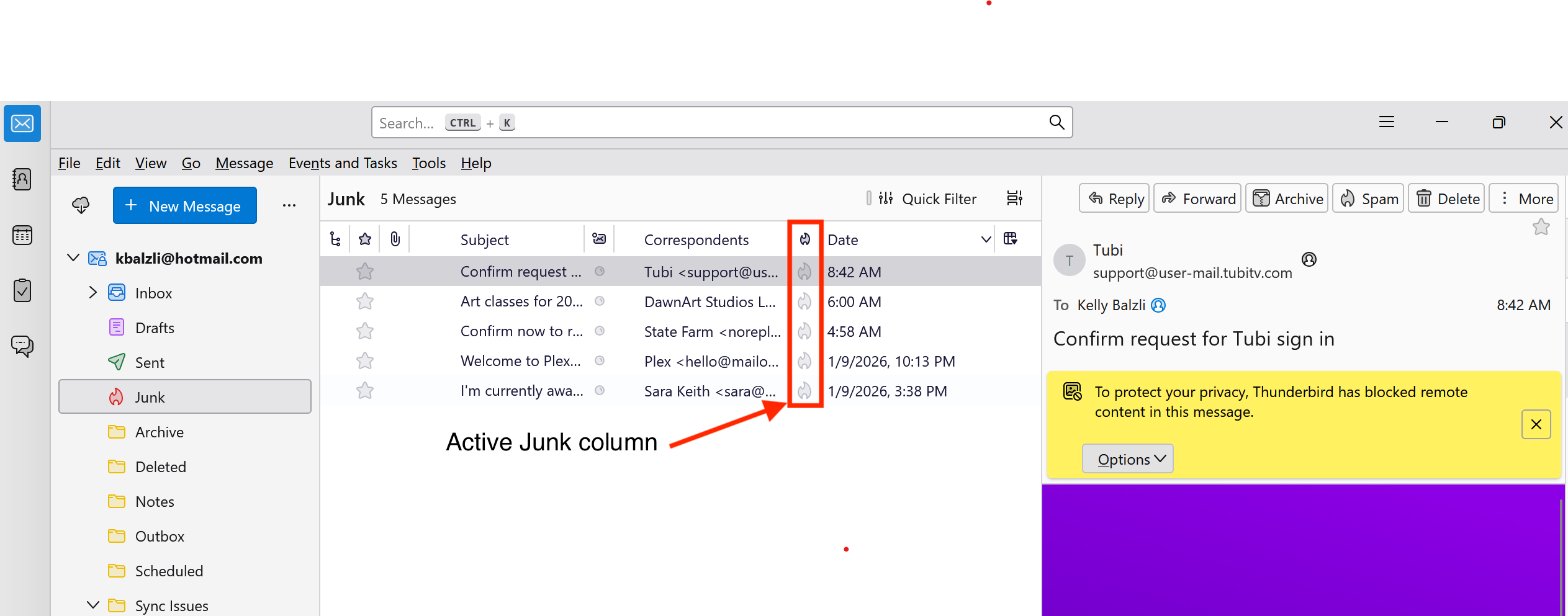The image size is (1568, 616).
Task: Dismiss the yellow remote content notification
Action: 1536,424
